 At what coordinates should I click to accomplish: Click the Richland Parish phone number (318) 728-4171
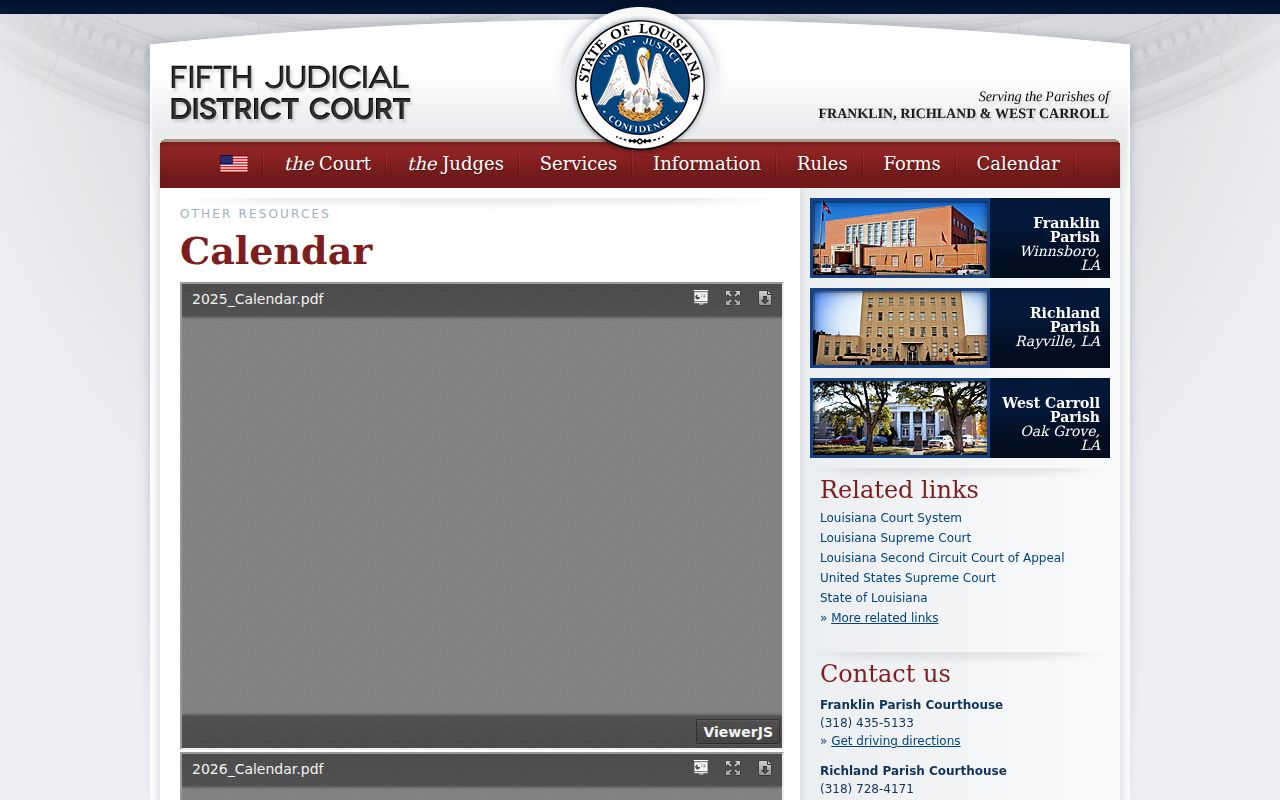pos(867,789)
